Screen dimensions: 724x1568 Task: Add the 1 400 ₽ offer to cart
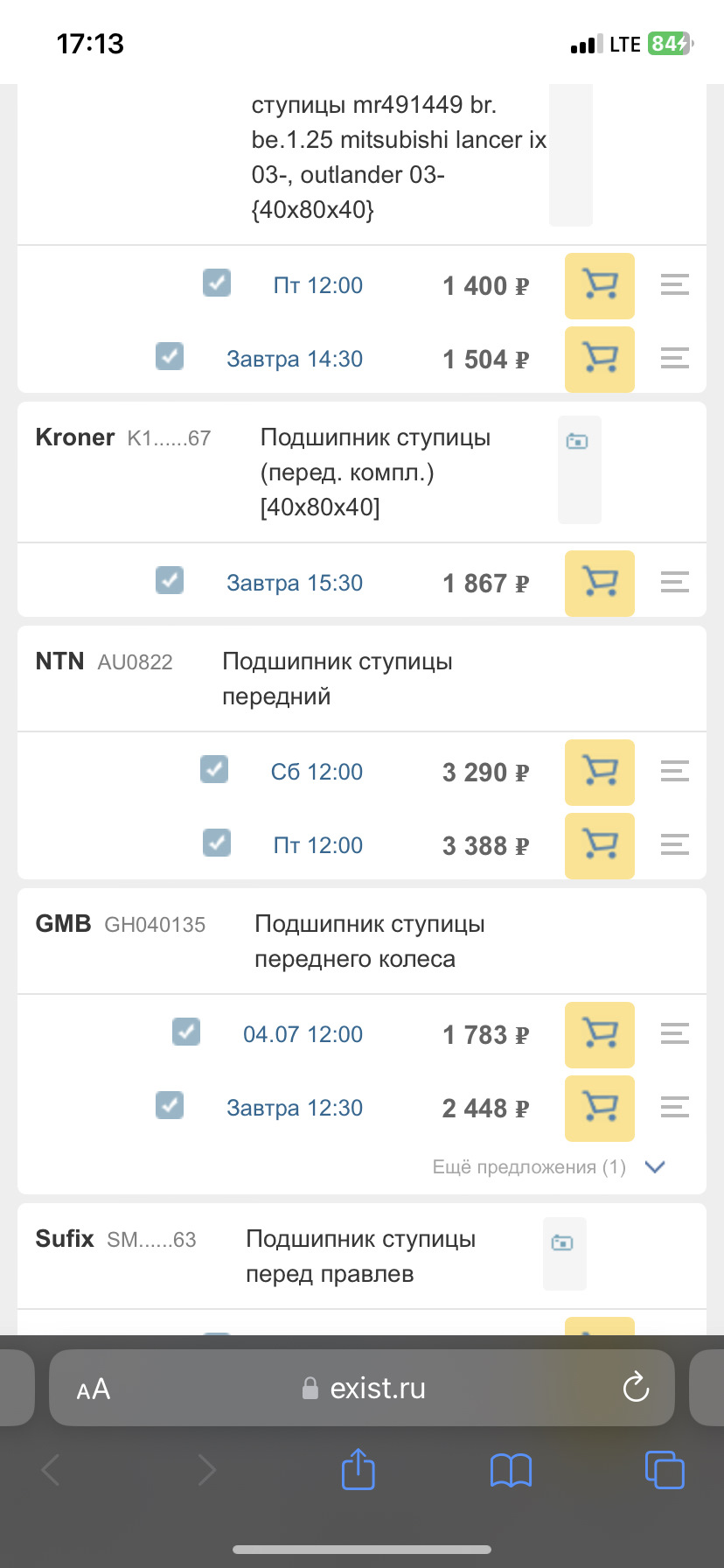coord(600,286)
